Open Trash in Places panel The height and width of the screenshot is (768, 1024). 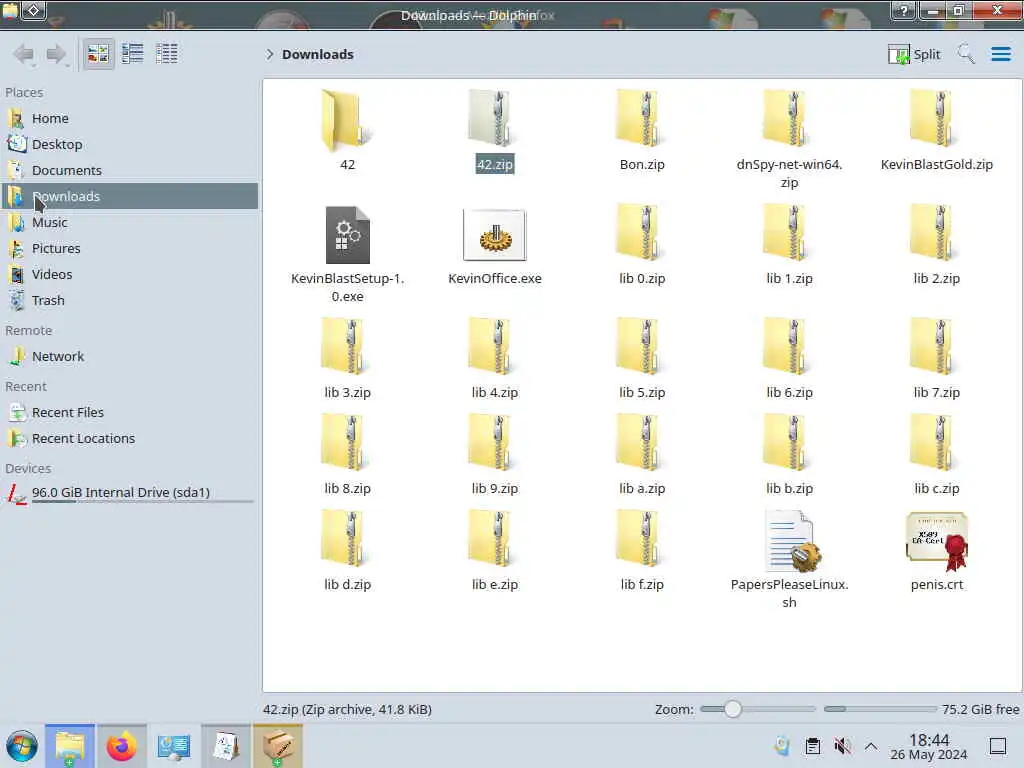pos(129,300)
